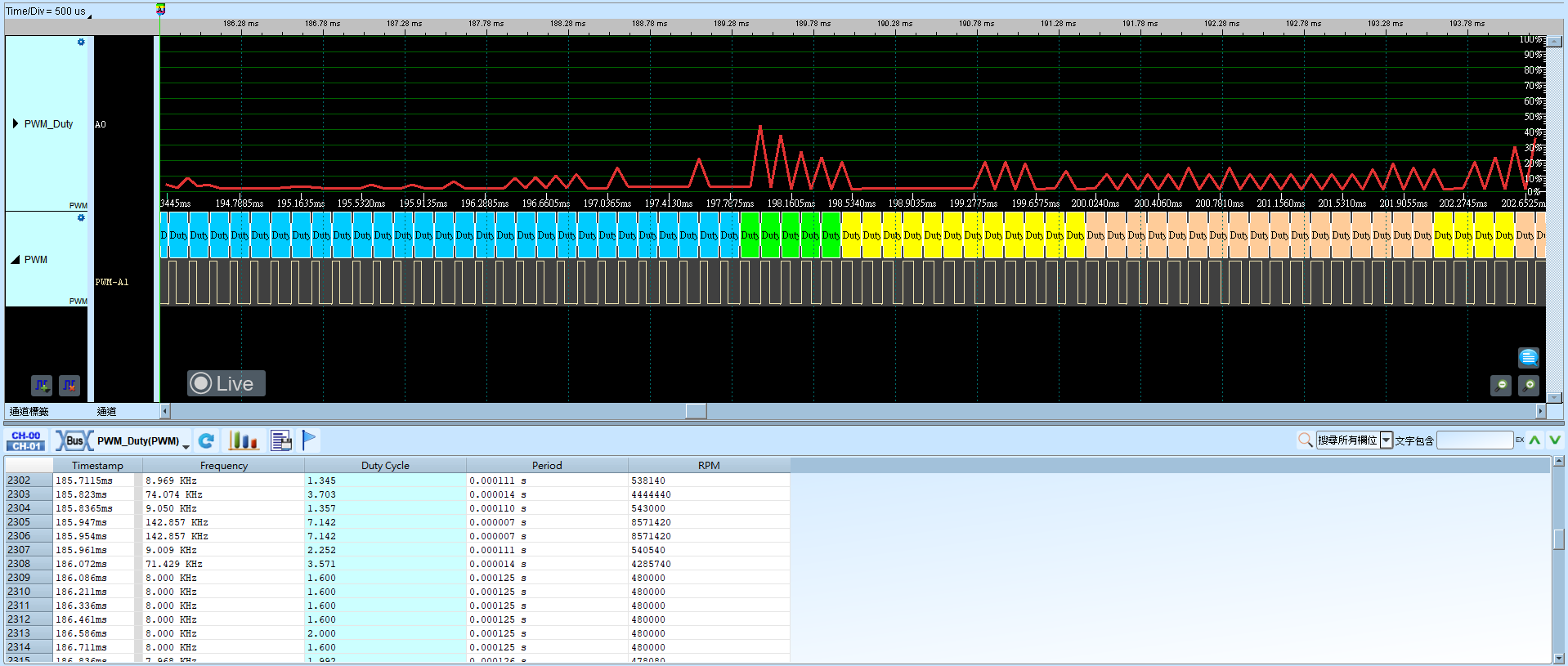This screenshot has width=1568, height=666.
Task: Click the horizontal waveform scrollbar thumb
Action: point(696,411)
